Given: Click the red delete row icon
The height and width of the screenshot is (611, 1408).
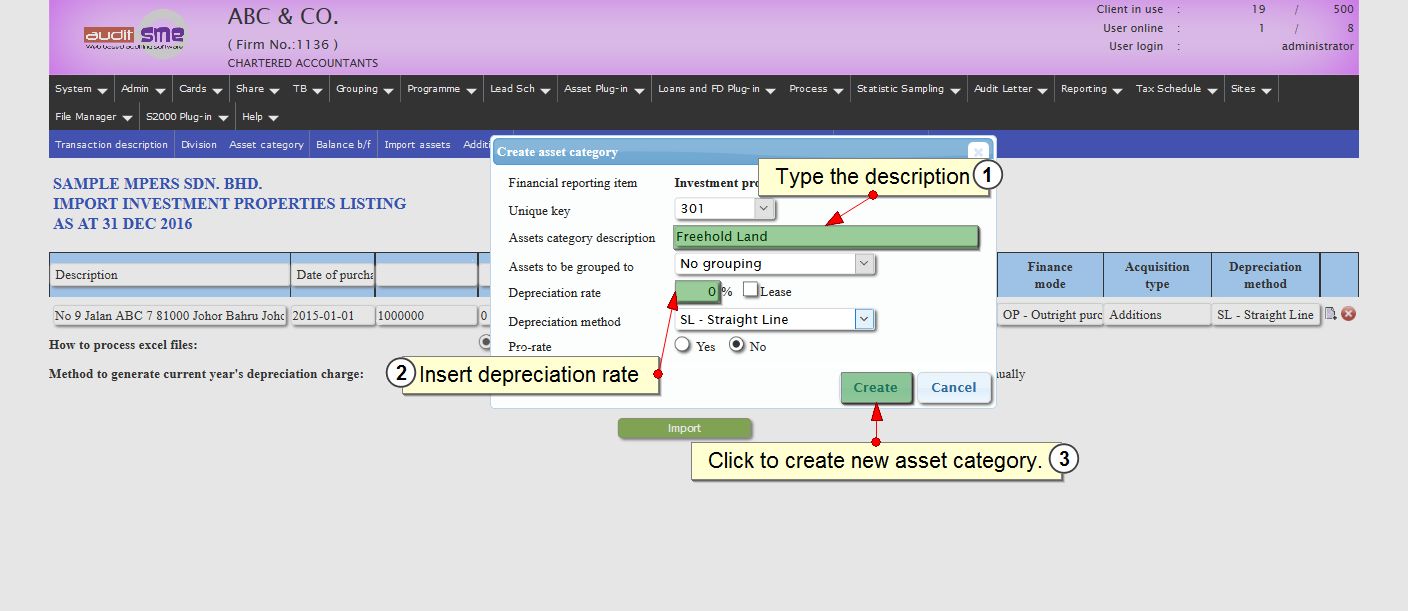Looking at the screenshot, I should click(1348, 314).
